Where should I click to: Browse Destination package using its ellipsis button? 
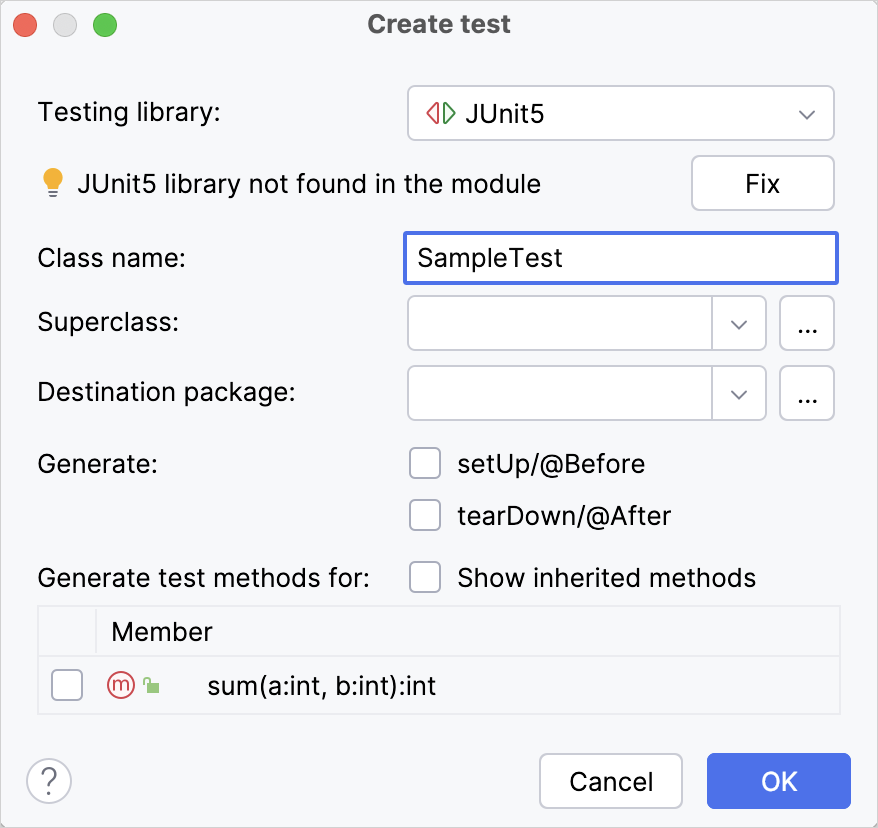806,393
